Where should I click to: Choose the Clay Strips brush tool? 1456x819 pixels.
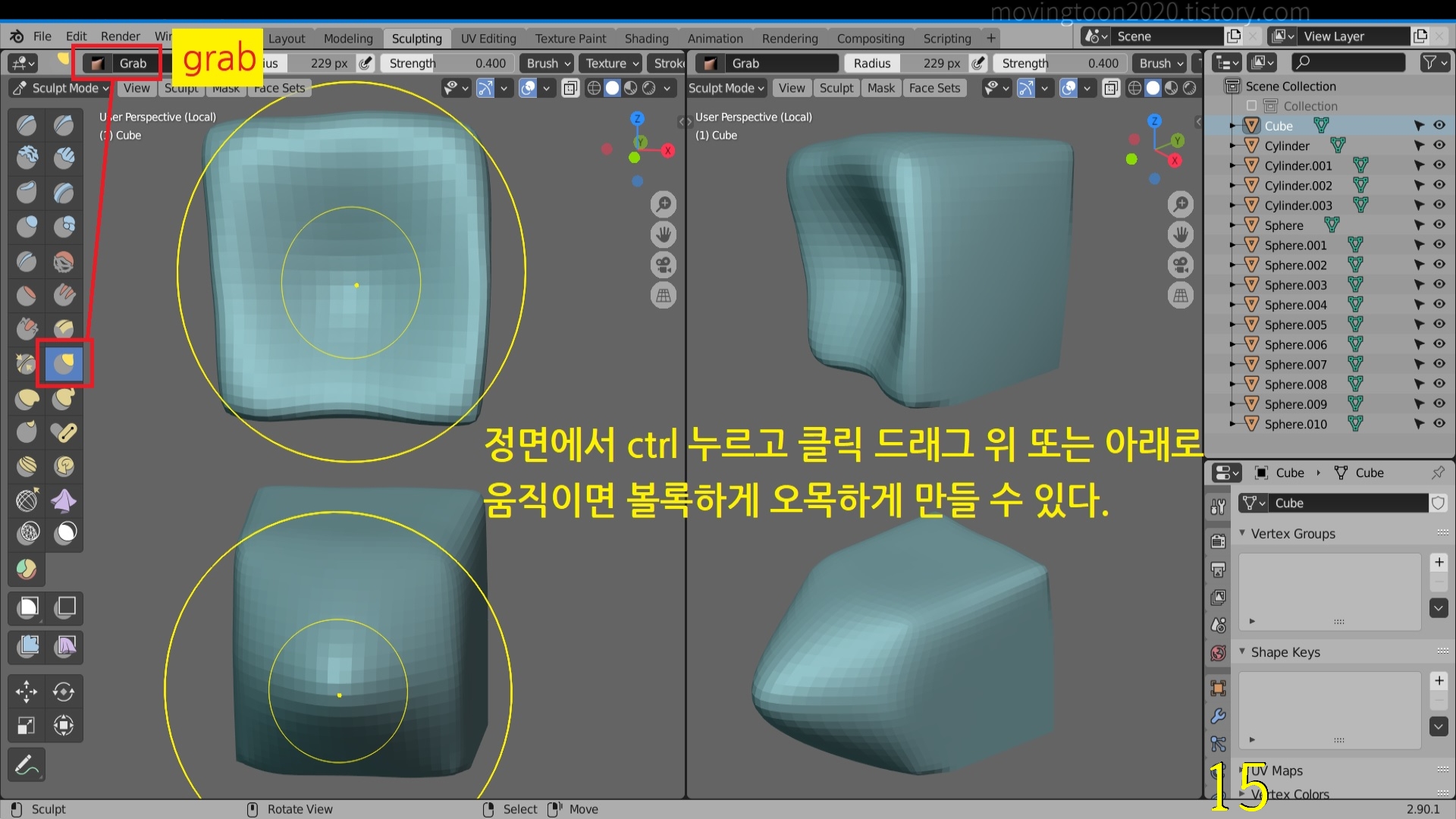[64, 158]
